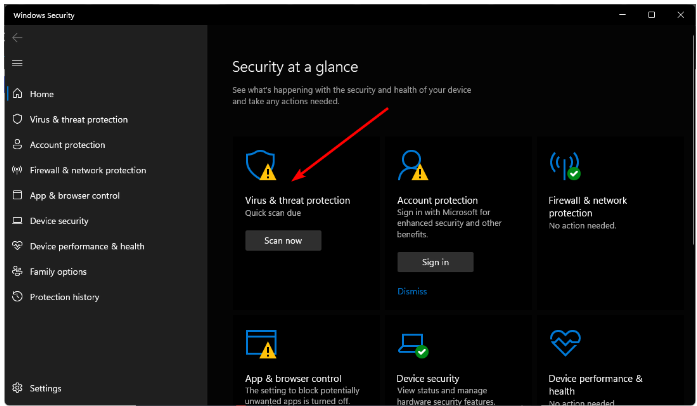Click the Firewall & network protection tile title
Screen dimensions: 697x406
tap(588, 207)
